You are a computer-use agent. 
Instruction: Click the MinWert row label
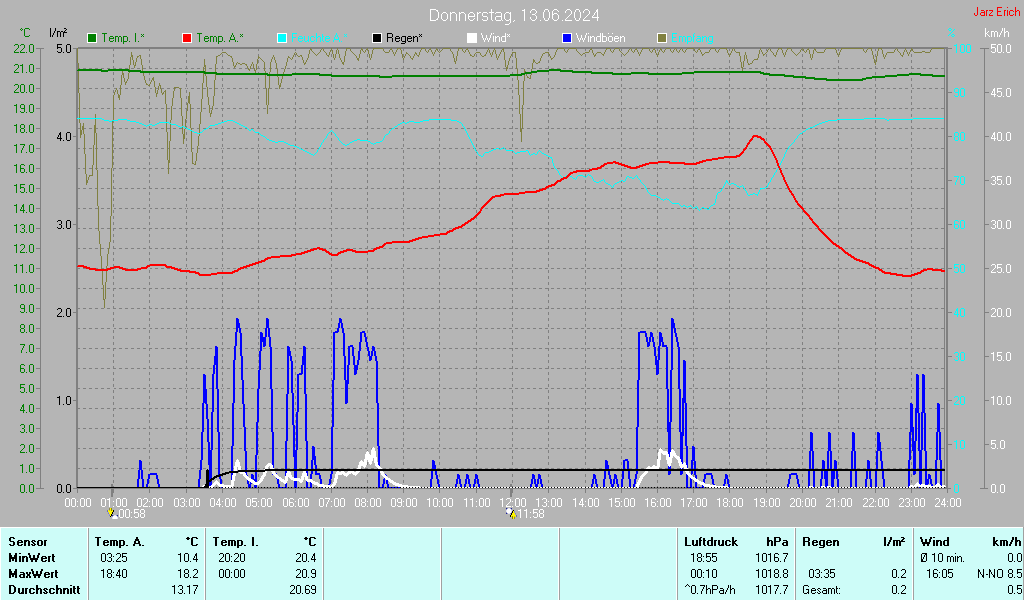(31, 558)
